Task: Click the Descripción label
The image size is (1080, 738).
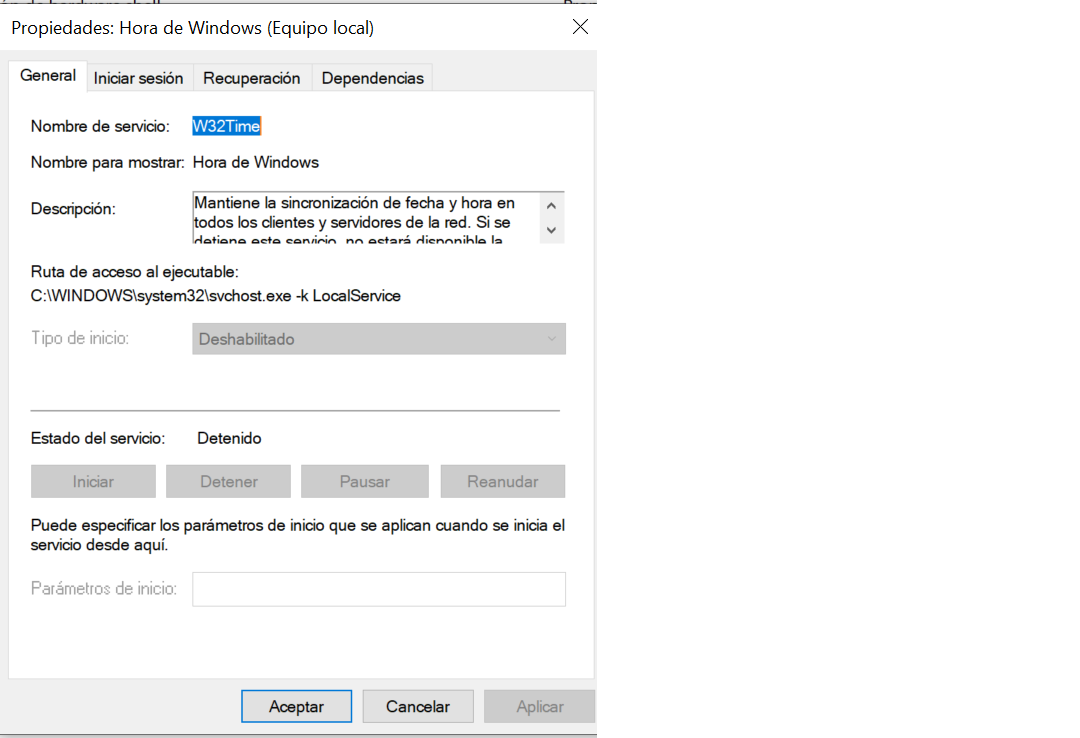Action: 73,209
